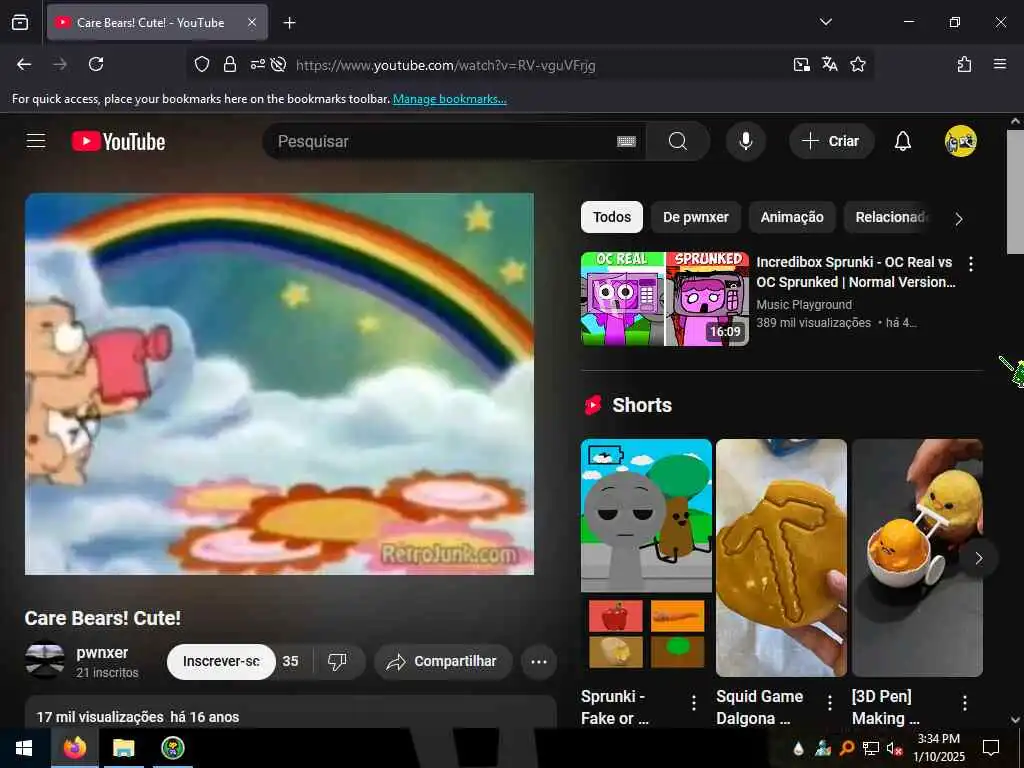The width and height of the screenshot is (1024, 768).
Task: Close the Care Bears YouTube tab
Action: coord(252,22)
